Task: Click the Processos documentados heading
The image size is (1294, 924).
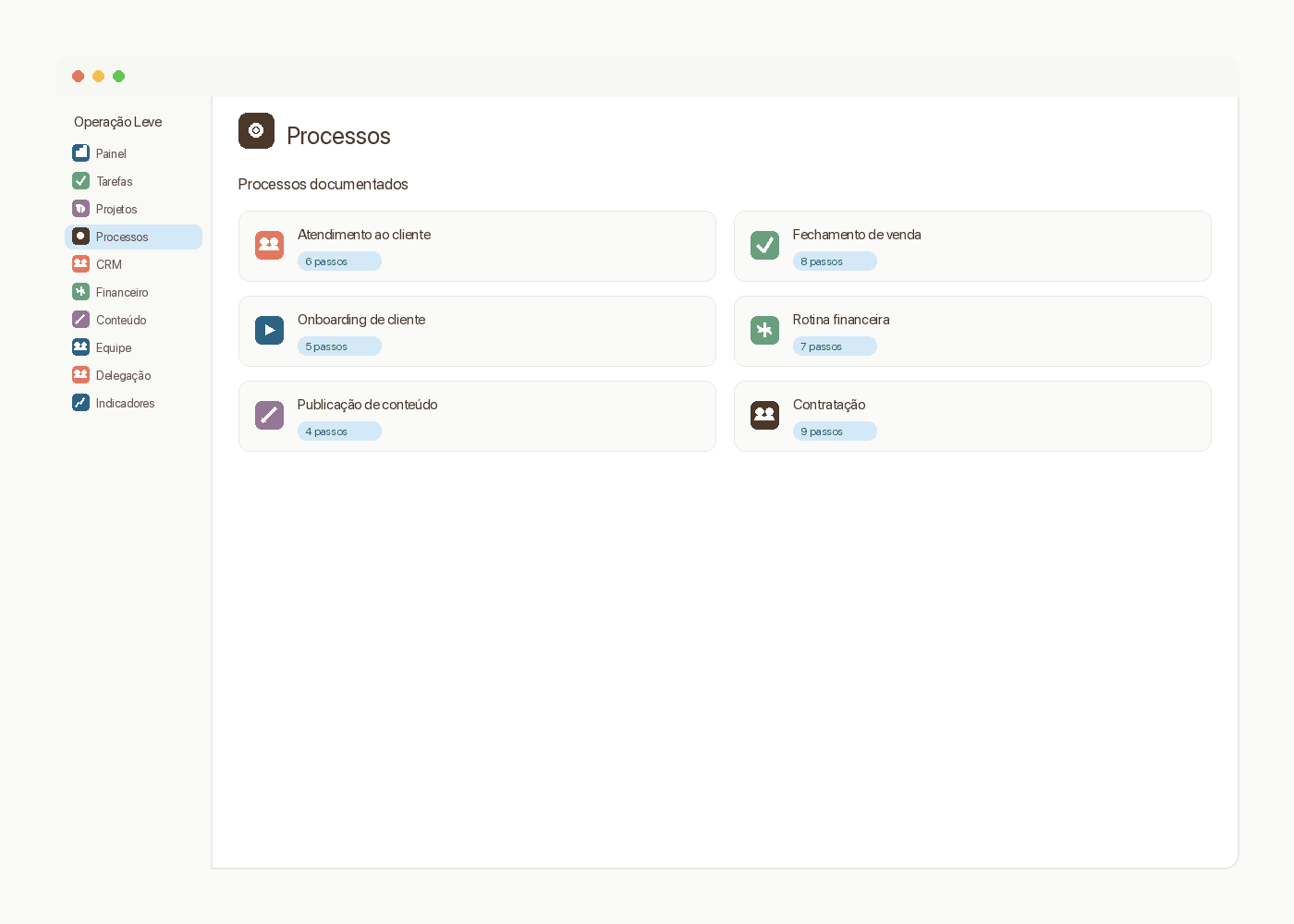Action: (323, 185)
